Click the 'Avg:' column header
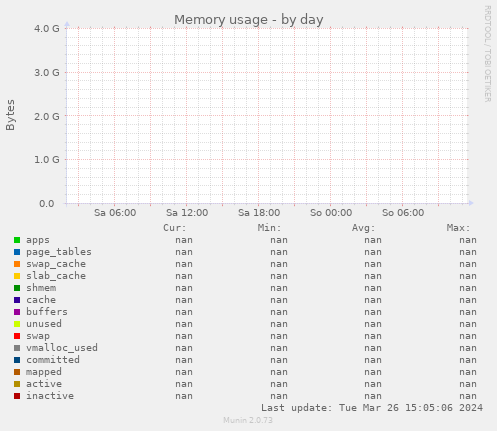The image size is (497, 431). coord(364,228)
